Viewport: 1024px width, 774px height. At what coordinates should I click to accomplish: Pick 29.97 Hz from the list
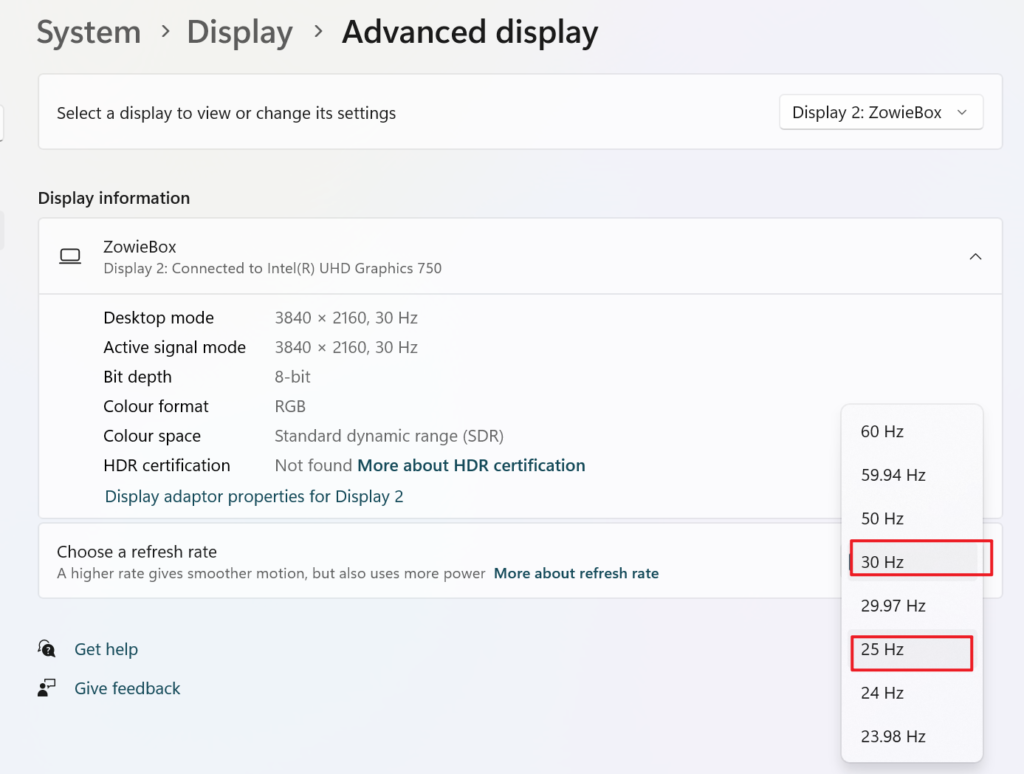pyautogui.click(x=893, y=606)
